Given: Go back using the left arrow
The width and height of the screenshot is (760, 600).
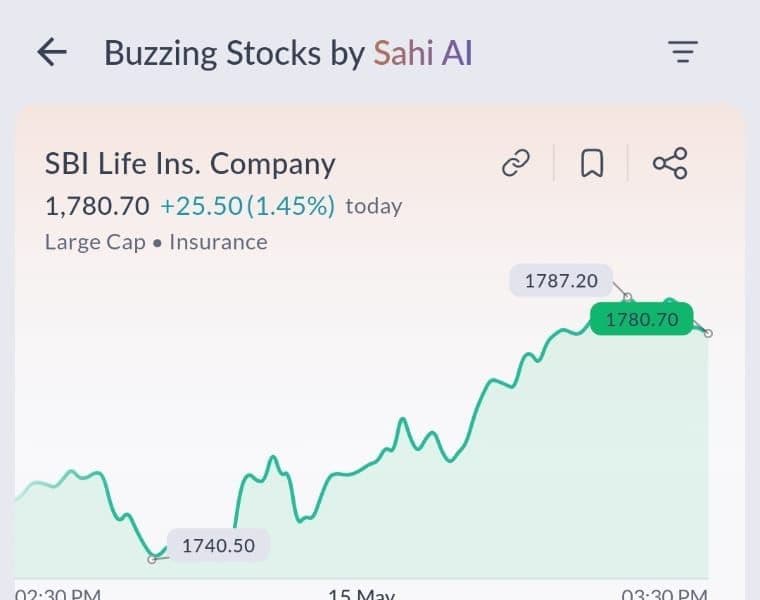Looking at the screenshot, I should click(x=51, y=53).
